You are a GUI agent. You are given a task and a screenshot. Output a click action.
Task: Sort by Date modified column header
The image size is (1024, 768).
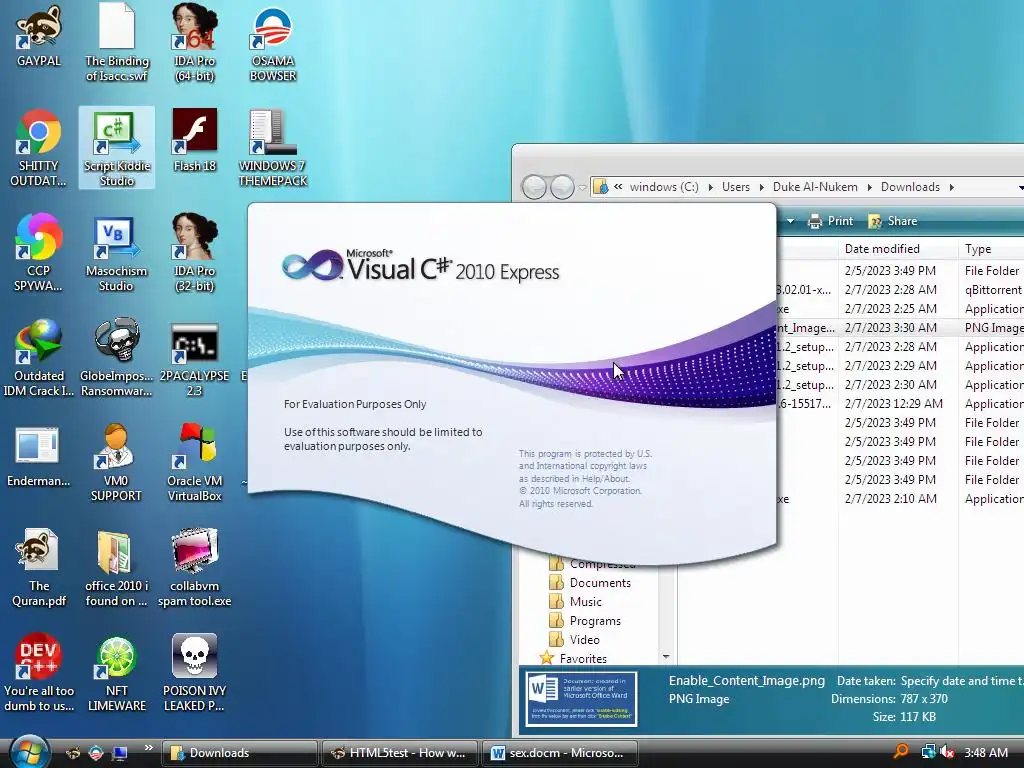coord(897,249)
